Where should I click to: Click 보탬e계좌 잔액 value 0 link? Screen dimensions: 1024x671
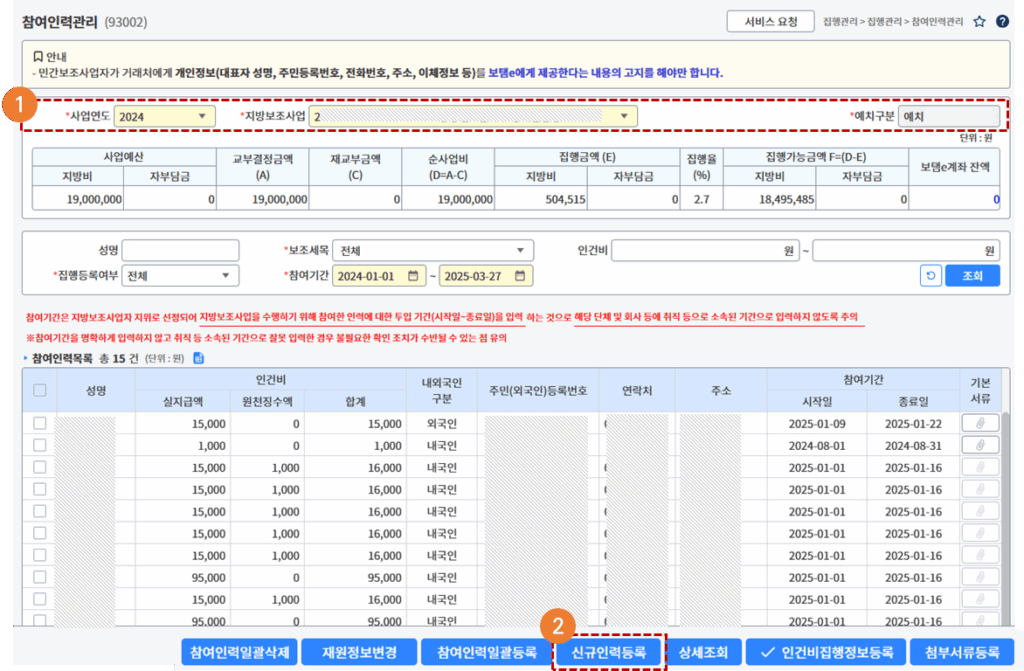(996, 199)
